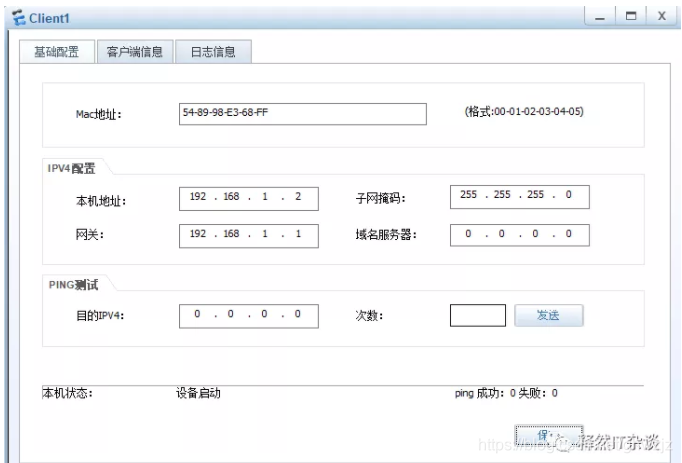682x463 pixels.
Task: Click the Mac地址 input field
Action: coord(303,114)
